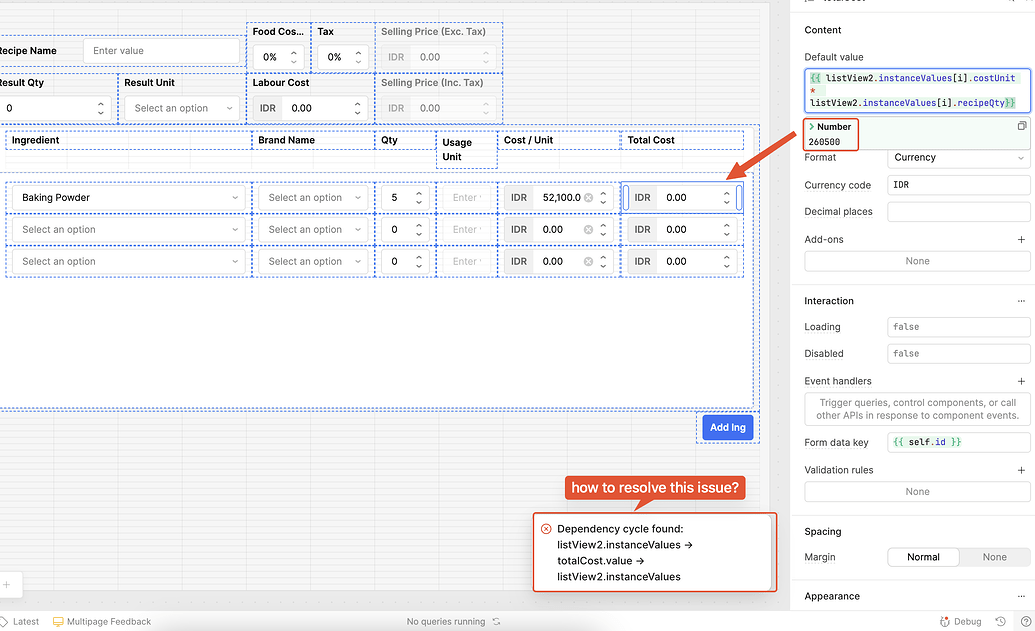Increase Total Cost in the first row
Screen dimensions: 1035x631
tap(726, 193)
